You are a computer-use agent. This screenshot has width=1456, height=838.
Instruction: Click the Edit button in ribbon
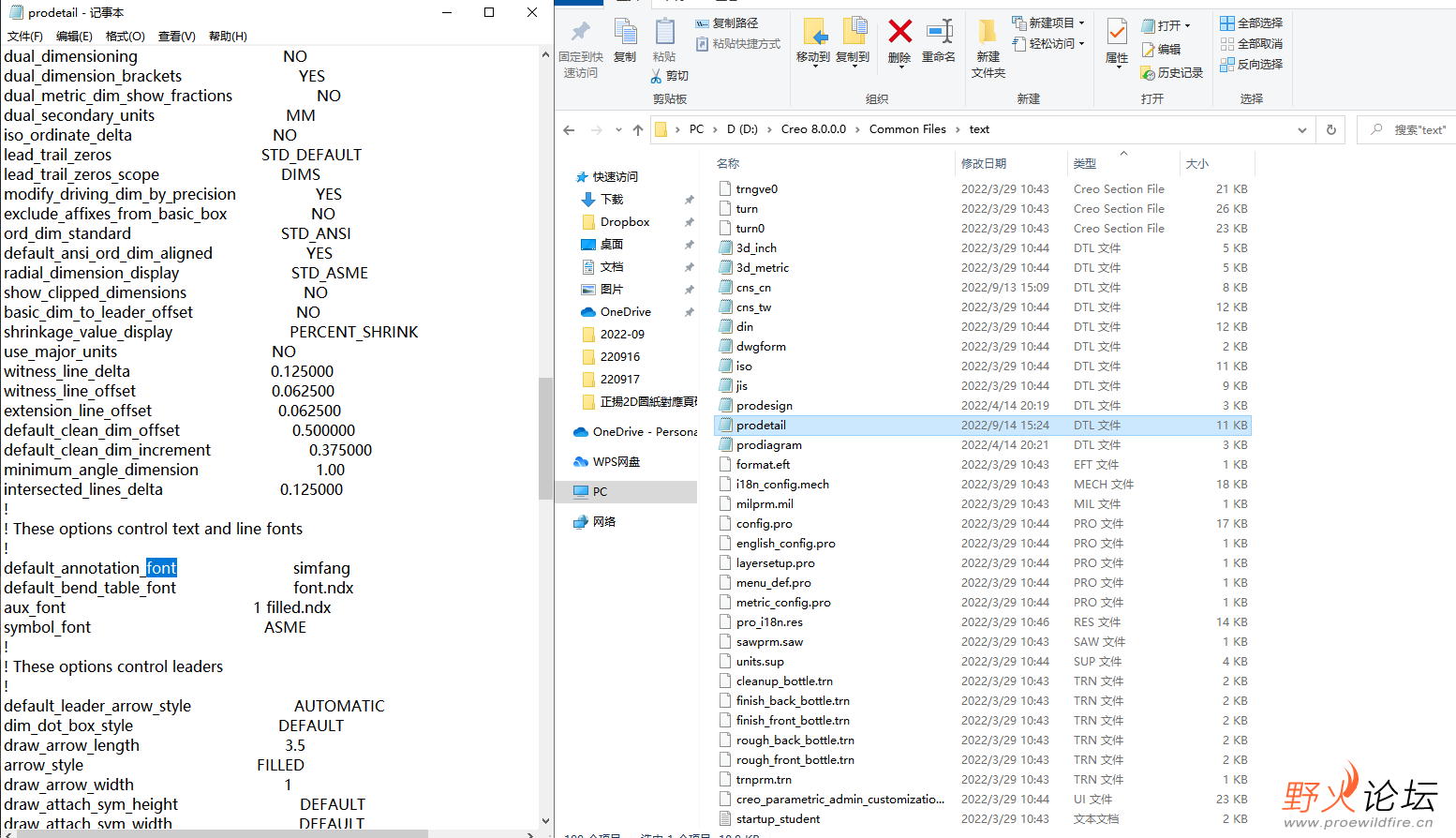(1161, 49)
